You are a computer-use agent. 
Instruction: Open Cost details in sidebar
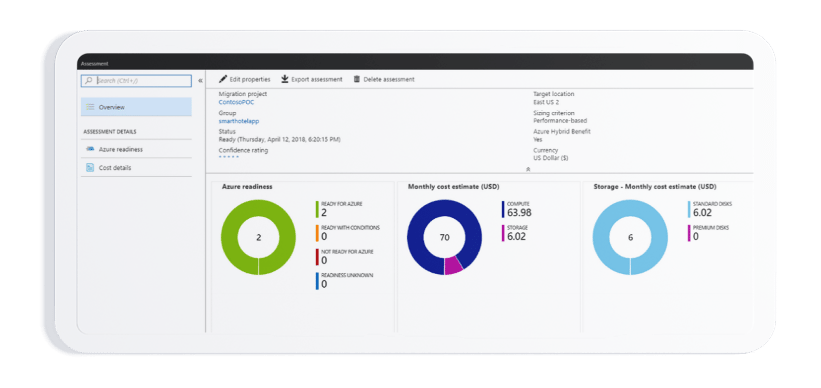pyautogui.click(x=136, y=168)
